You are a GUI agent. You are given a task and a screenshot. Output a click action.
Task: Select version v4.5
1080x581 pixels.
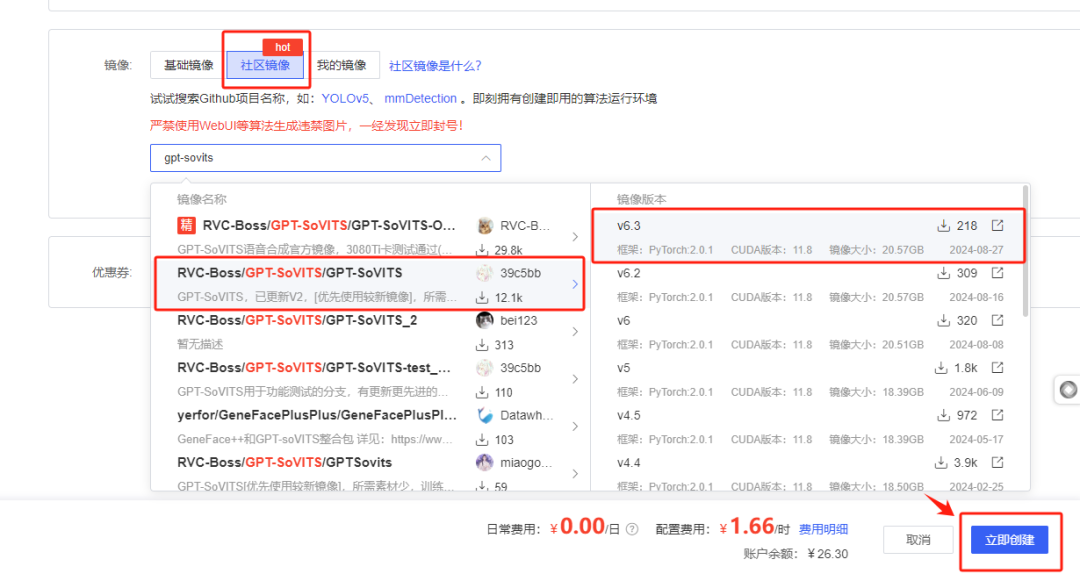pyautogui.click(x=808, y=427)
